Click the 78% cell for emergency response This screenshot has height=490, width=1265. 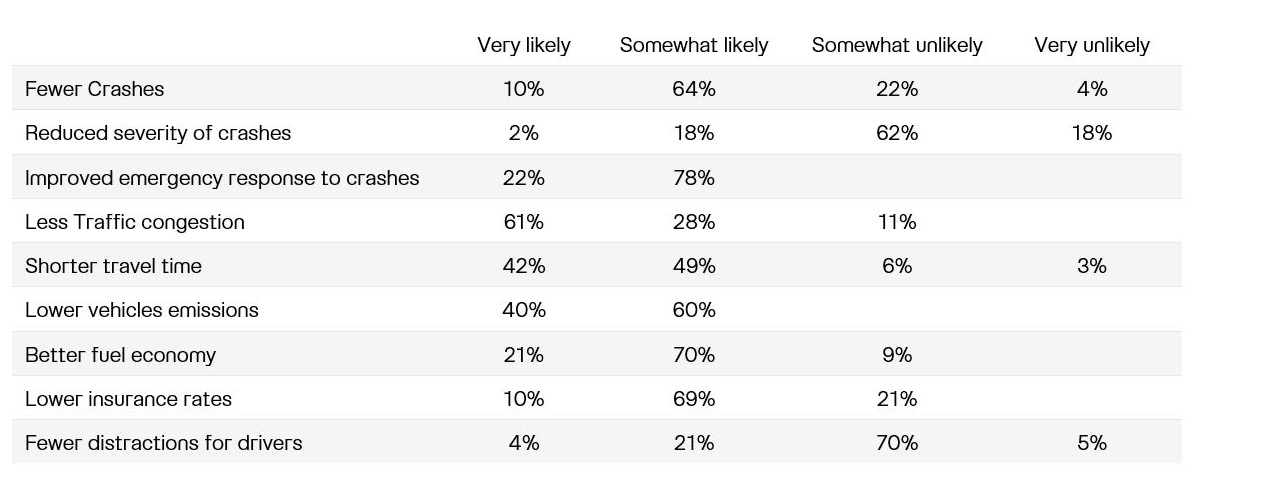click(x=694, y=178)
